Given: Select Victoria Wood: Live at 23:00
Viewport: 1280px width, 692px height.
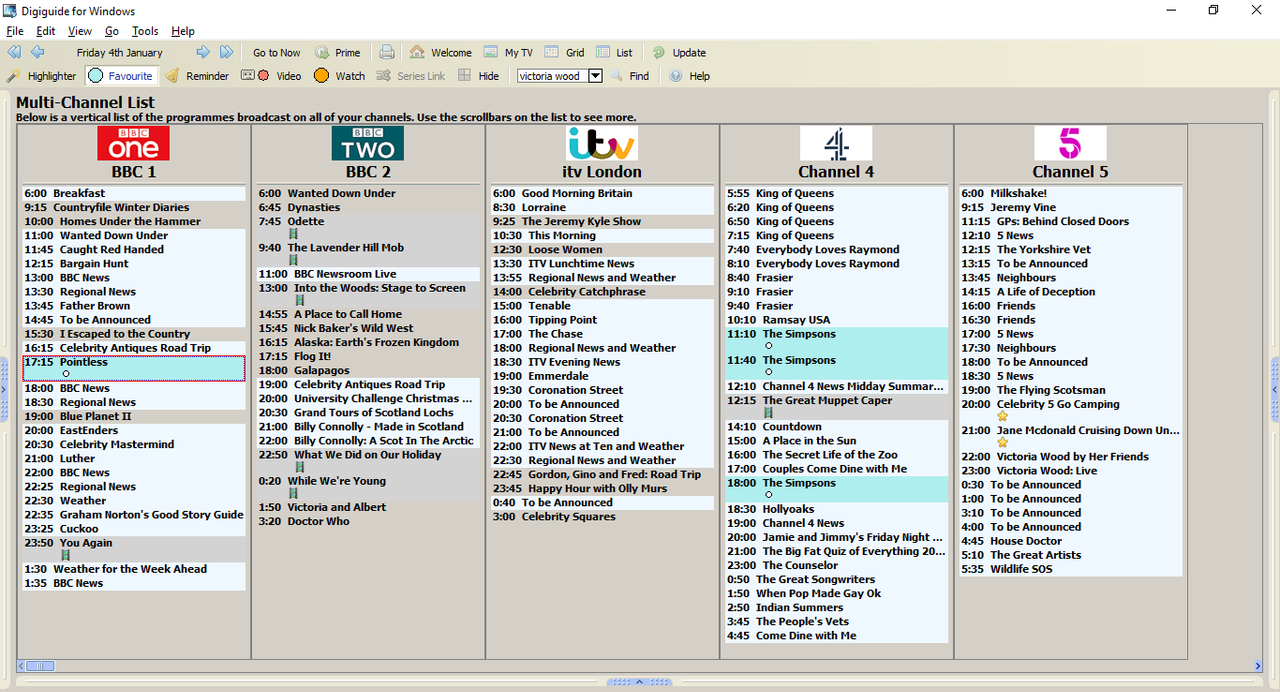Looking at the screenshot, I should tap(1070, 470).
